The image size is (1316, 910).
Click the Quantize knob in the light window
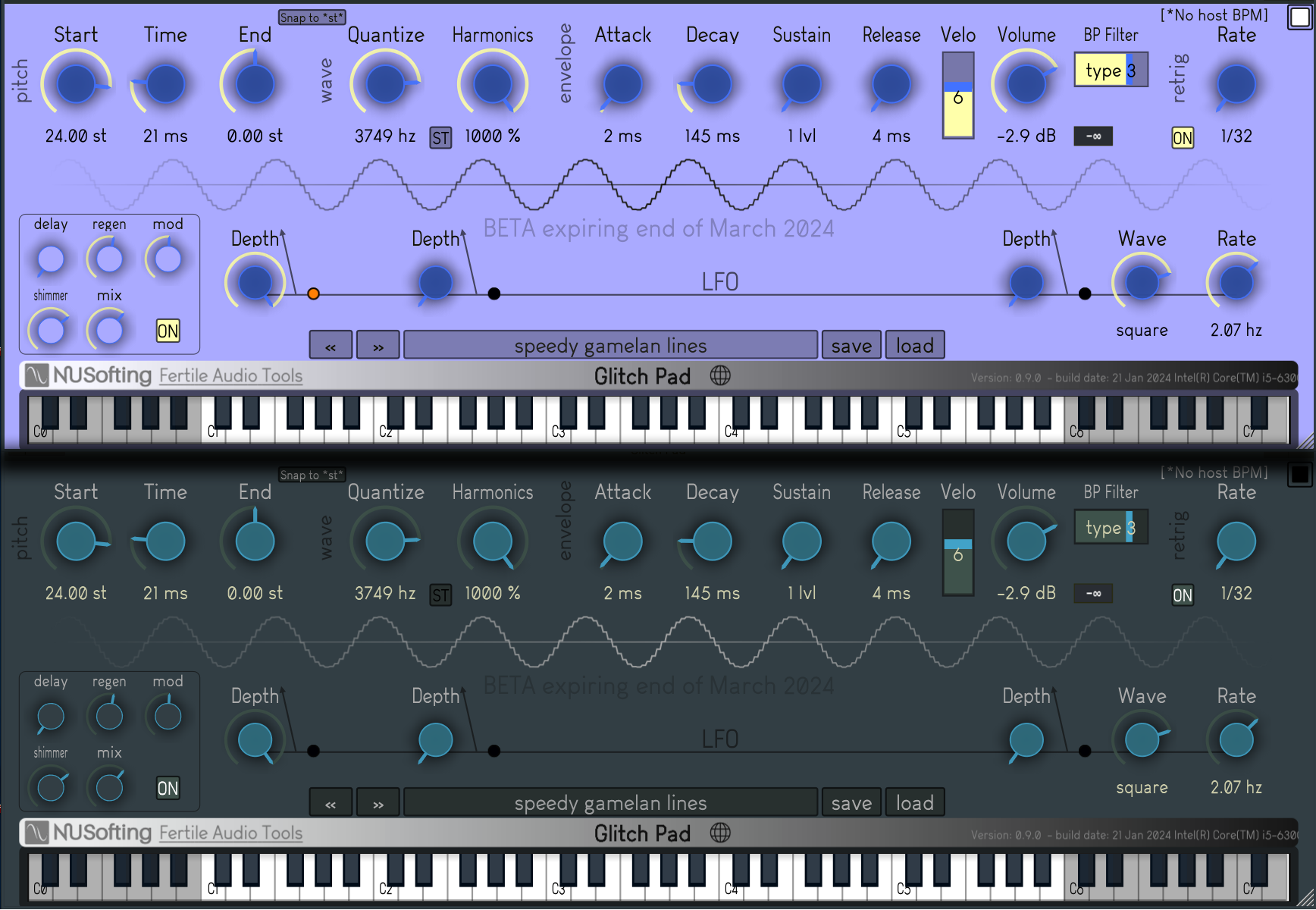coord(385,83)
